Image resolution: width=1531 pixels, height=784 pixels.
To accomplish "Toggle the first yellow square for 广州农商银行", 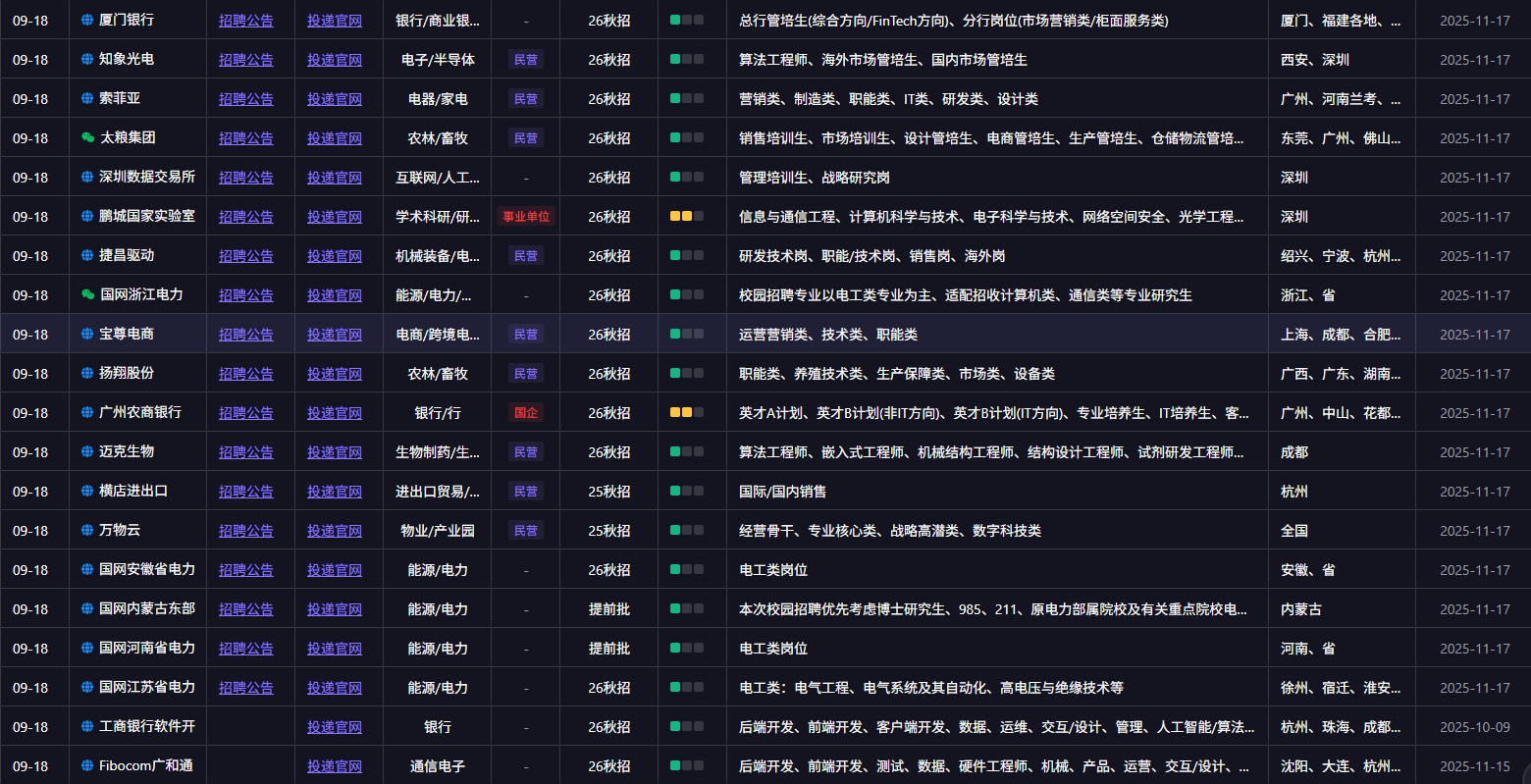I will 674,412.
